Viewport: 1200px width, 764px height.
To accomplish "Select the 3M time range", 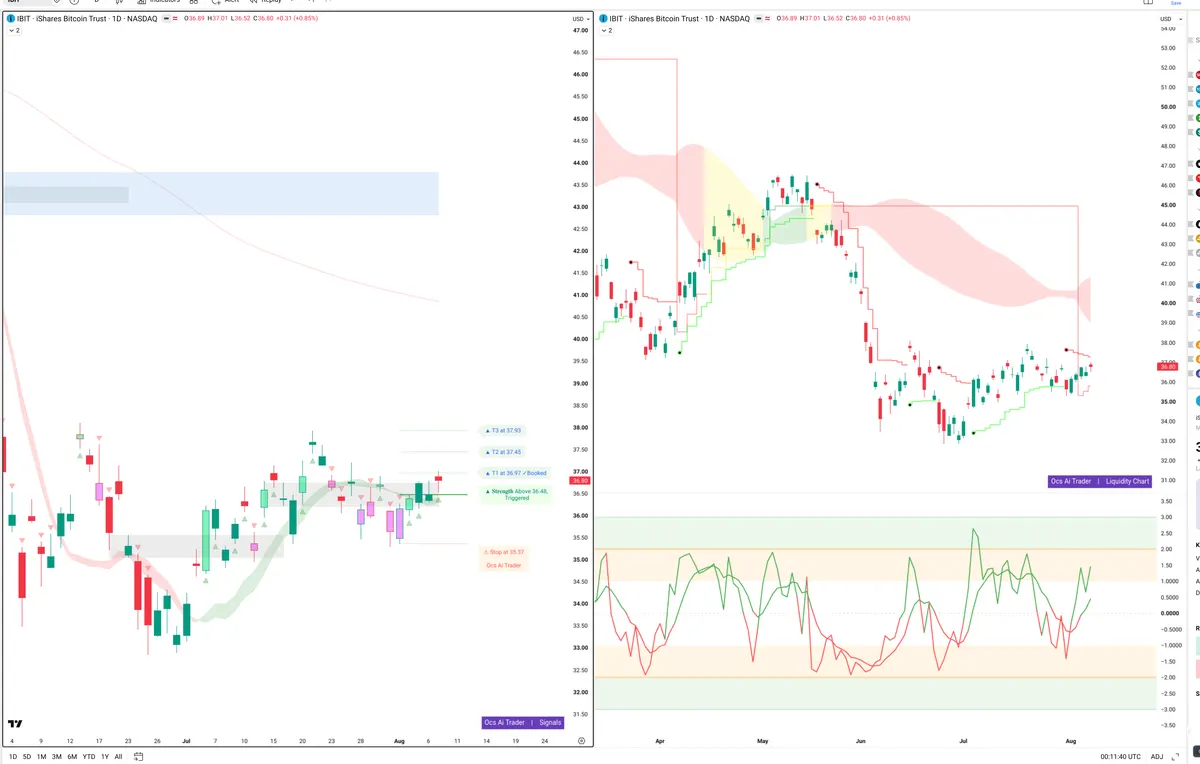I will point(57,757).
